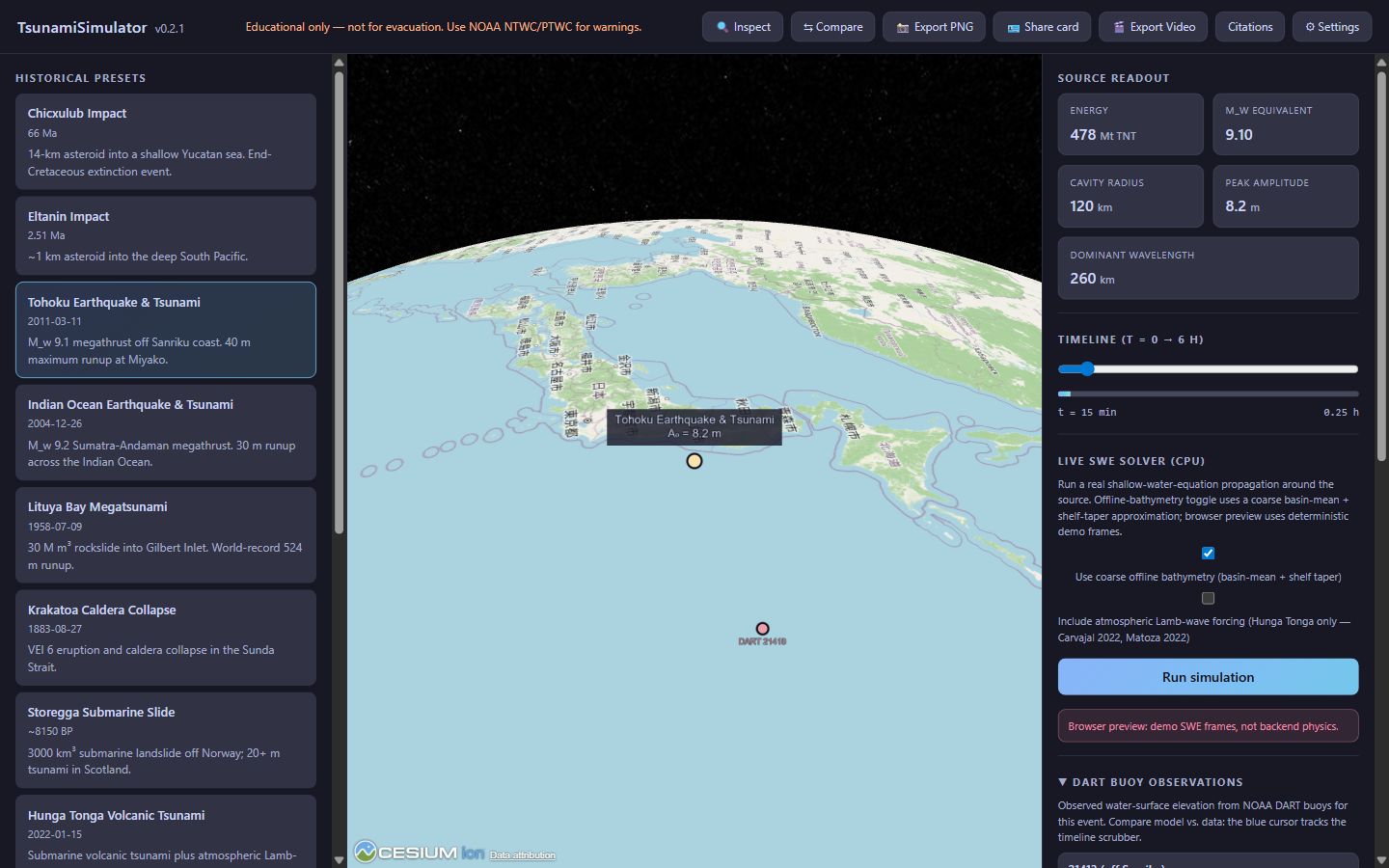Screen dimensions: 1389x868
Task: Open Data attribution link
Action: tap(522, 855)
